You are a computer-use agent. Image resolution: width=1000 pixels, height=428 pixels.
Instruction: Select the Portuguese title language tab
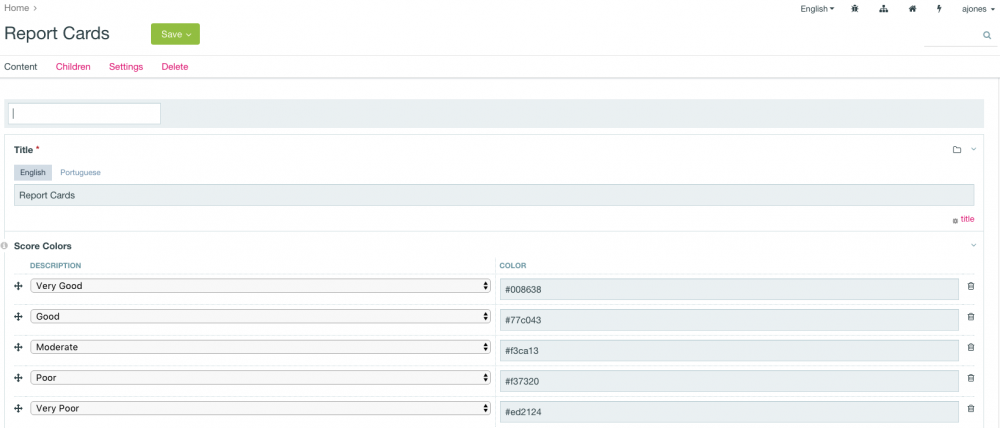80,172
